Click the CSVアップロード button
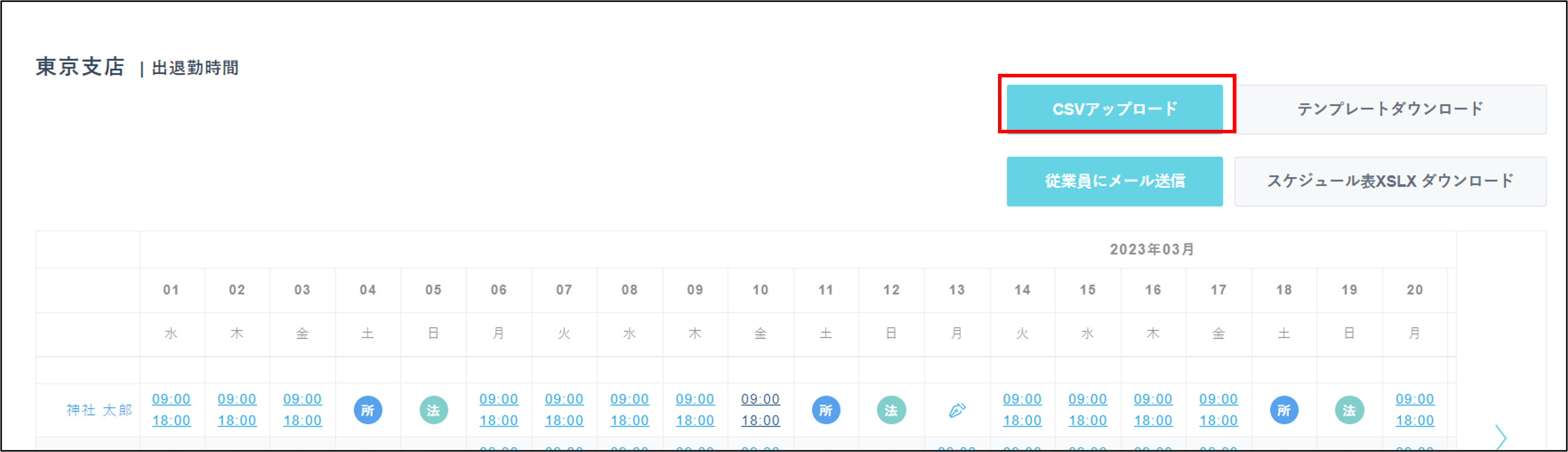The height and width of the screenshot is (452, 1568). pos(1115,109)
